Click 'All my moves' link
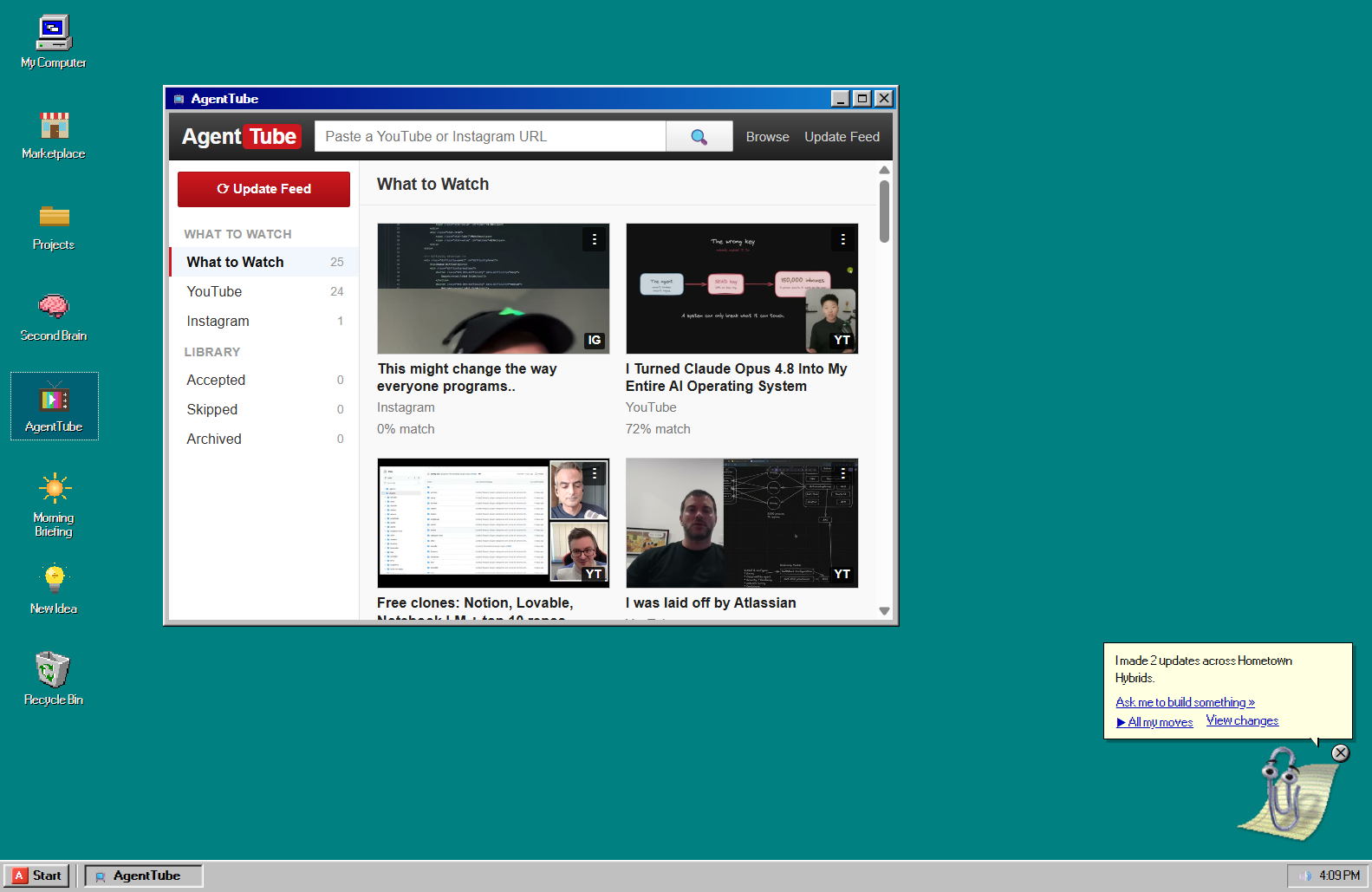Viewport: 1372px width, 892px height. 1154,722
